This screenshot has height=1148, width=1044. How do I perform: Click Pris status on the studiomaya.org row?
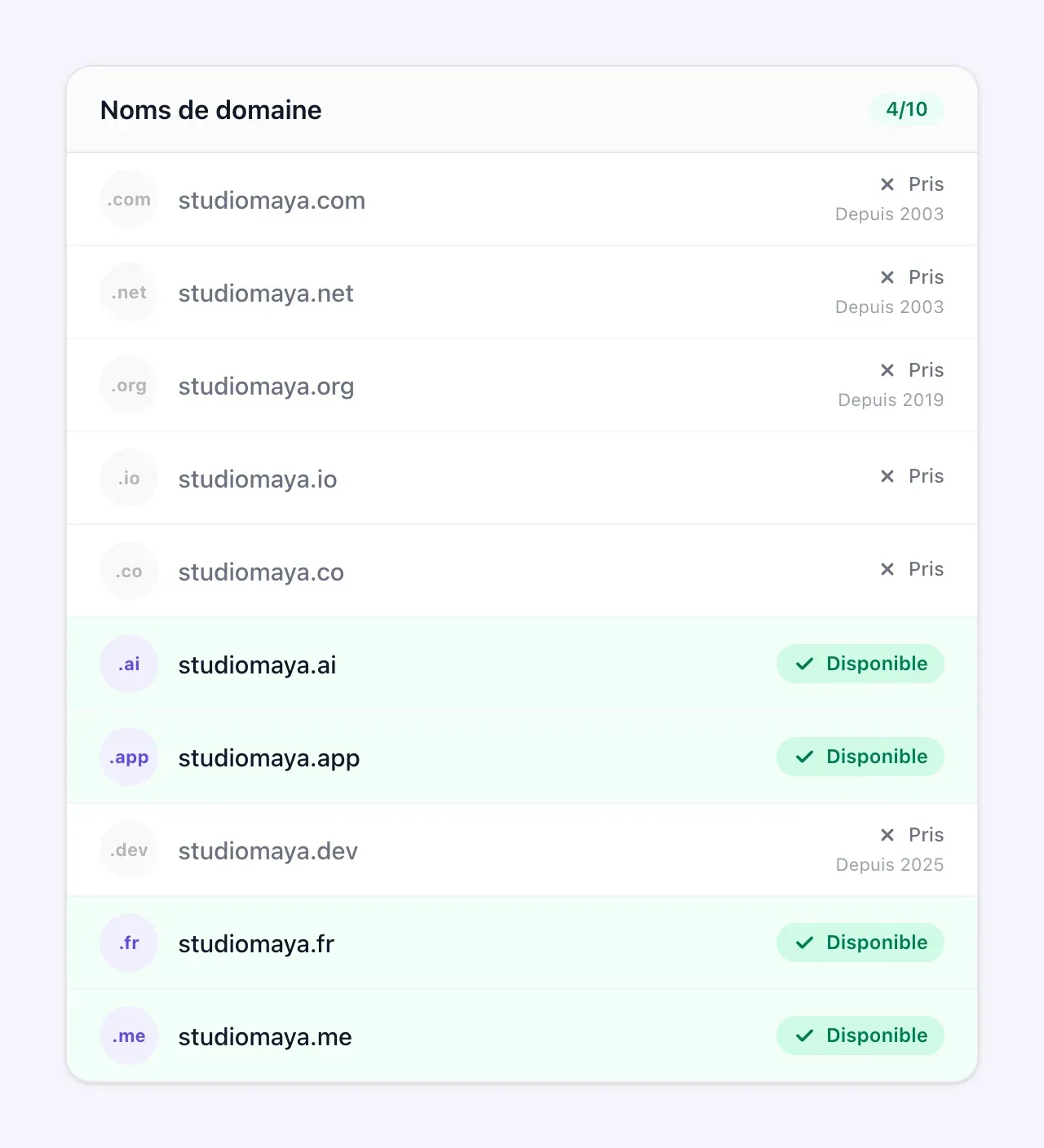coord(926,370)
